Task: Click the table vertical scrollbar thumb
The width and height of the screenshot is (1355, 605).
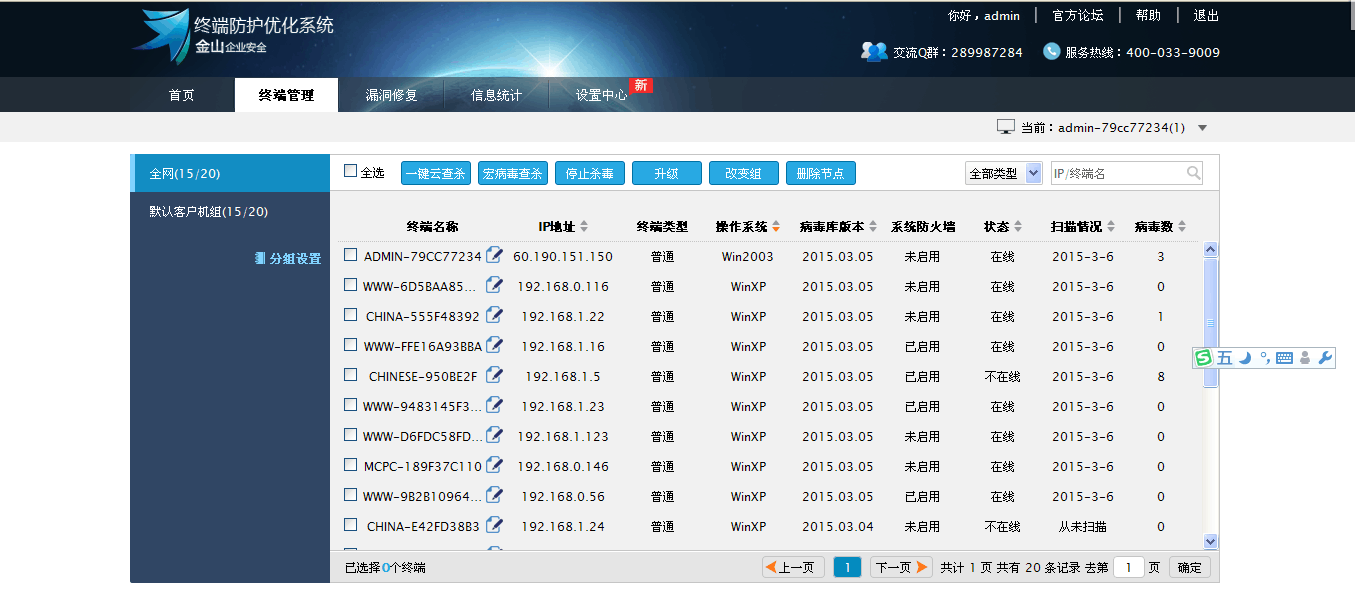Action: 1211,323
